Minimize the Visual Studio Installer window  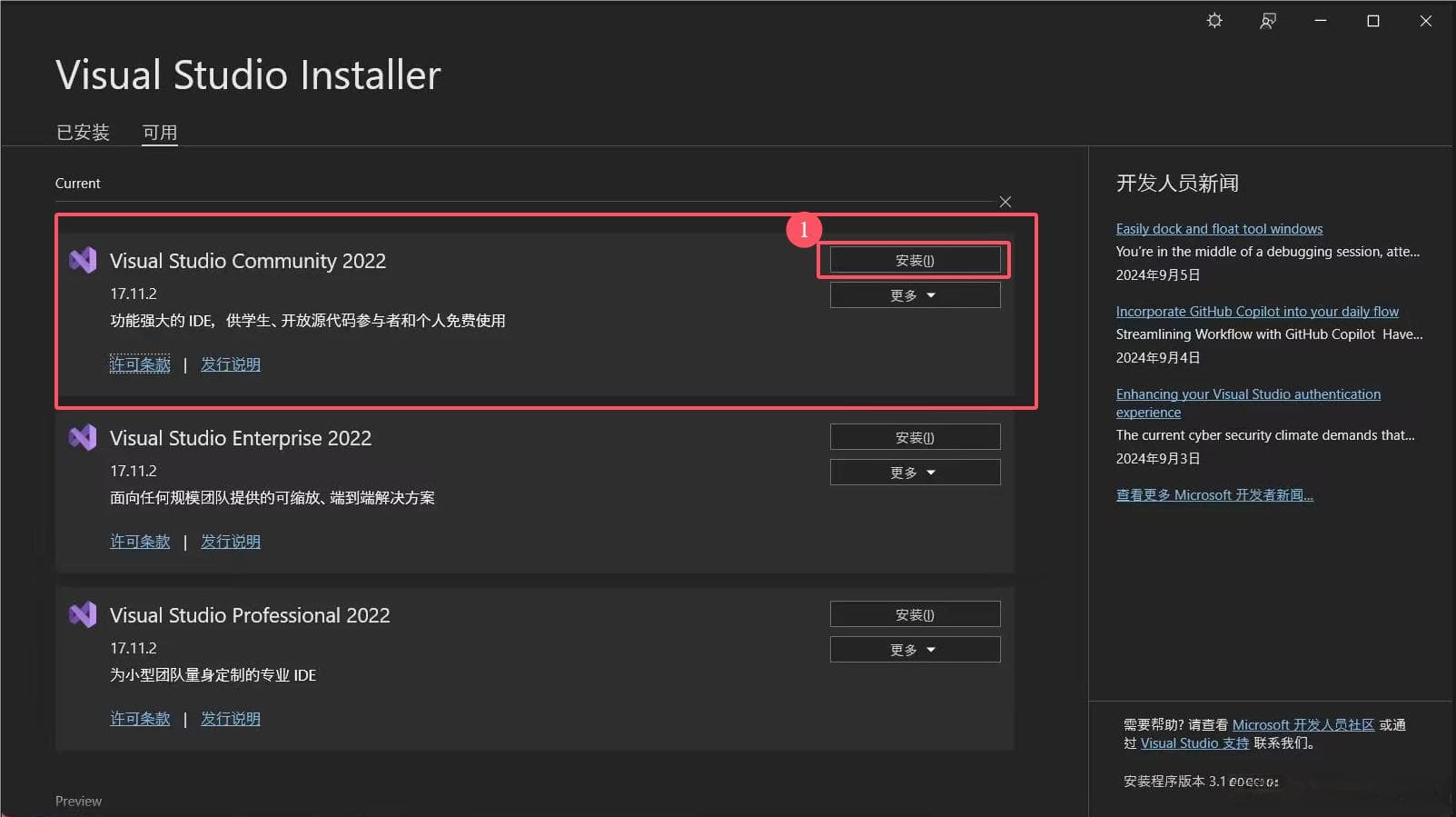pyautogui.click(x=1321, y=21)
